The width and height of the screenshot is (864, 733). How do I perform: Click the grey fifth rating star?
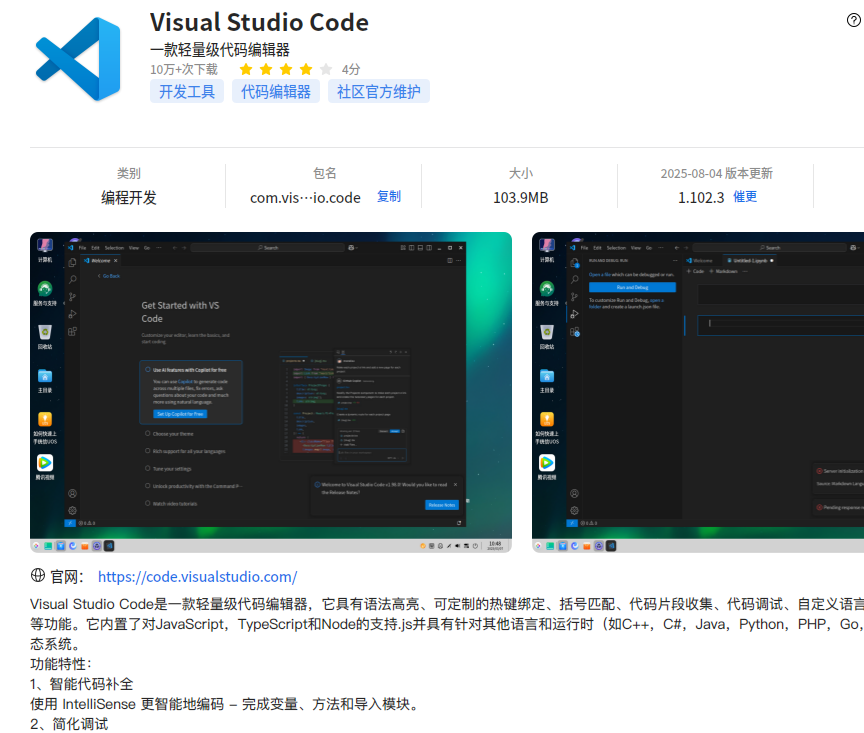pos(326,69)
